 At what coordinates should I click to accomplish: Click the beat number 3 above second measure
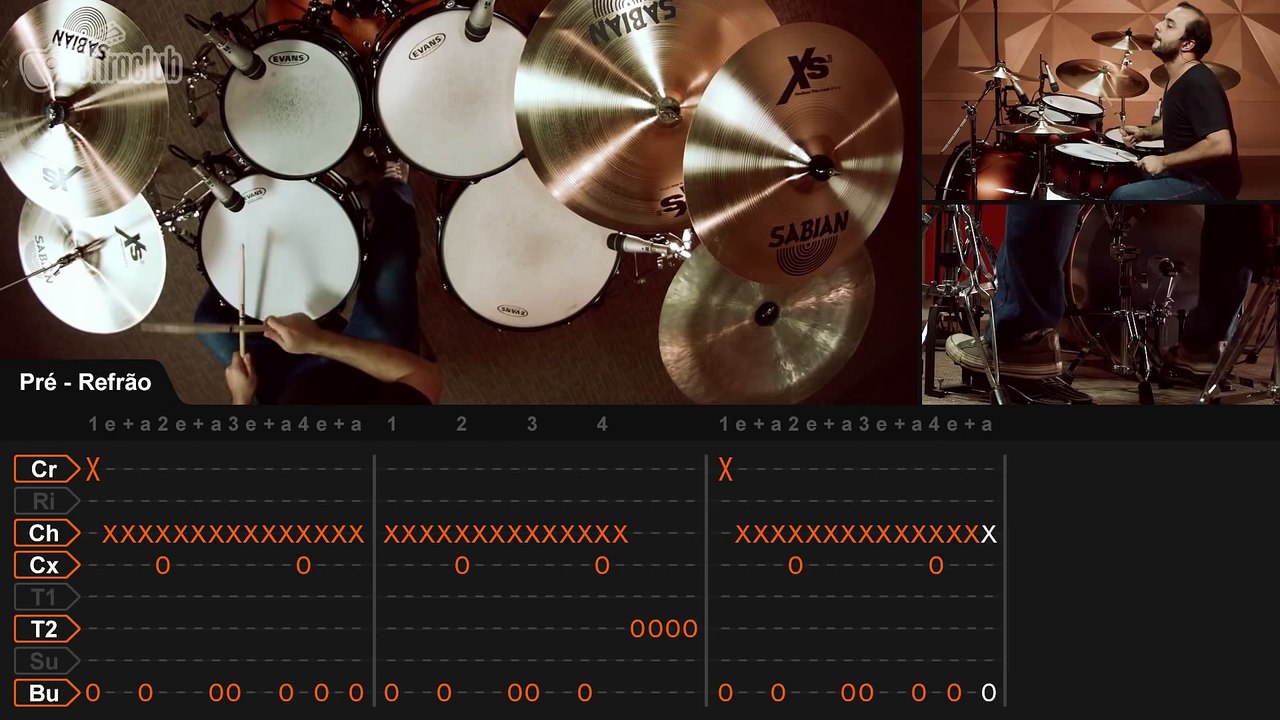[x=532, y=424]
